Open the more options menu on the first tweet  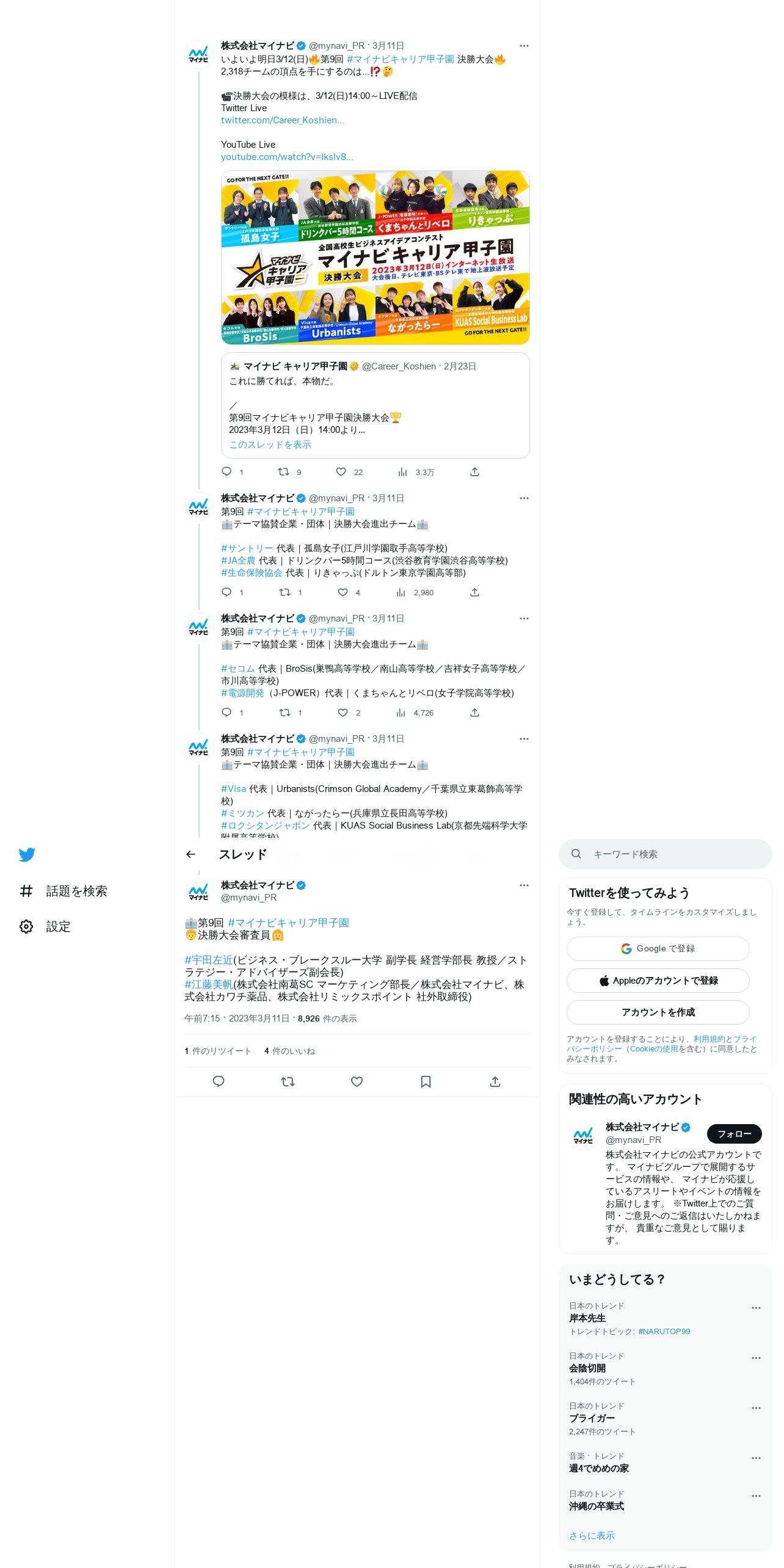click(x=524, y=46)
